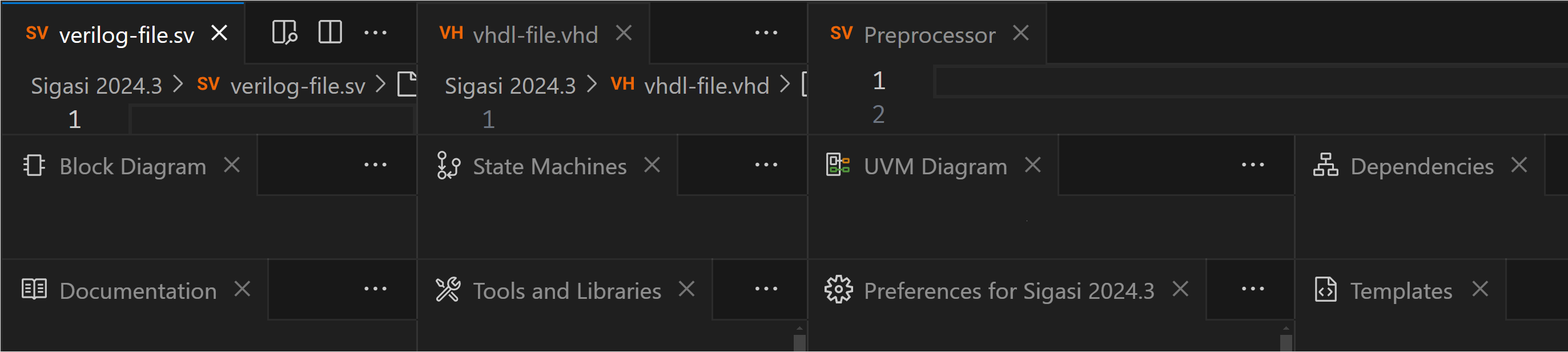
Task: Click the Dependencies hierarchy icon
Action: coord(1325,165)
